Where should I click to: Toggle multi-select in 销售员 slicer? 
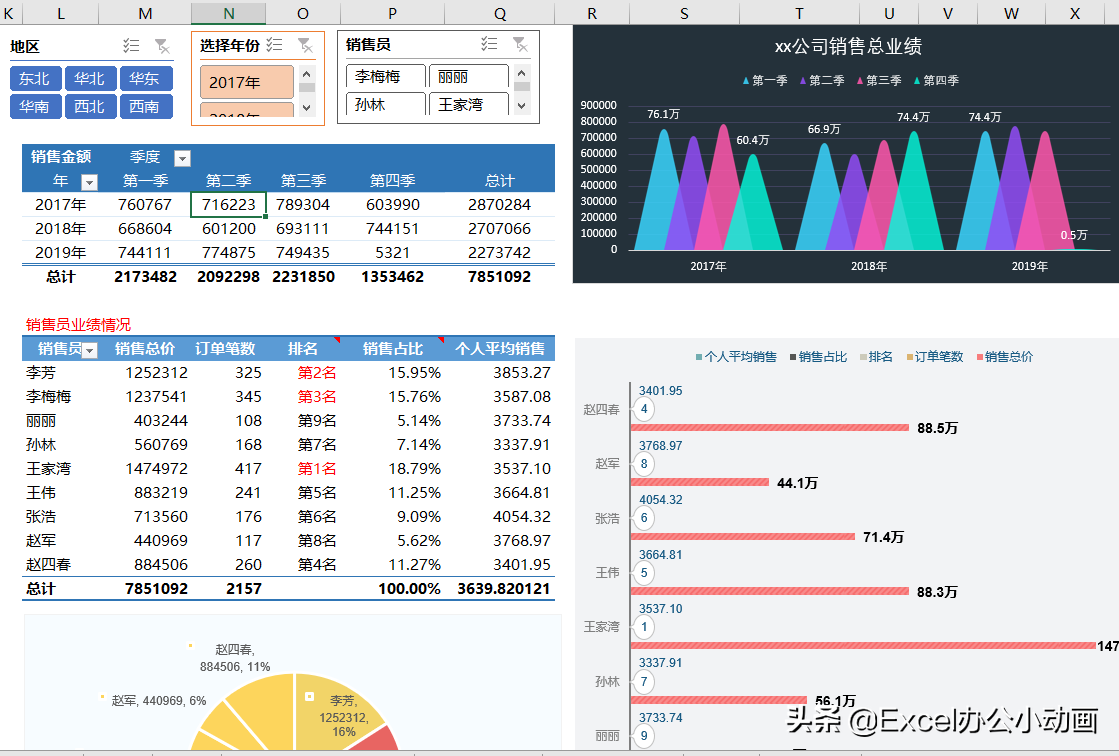[x=489, y=44]
